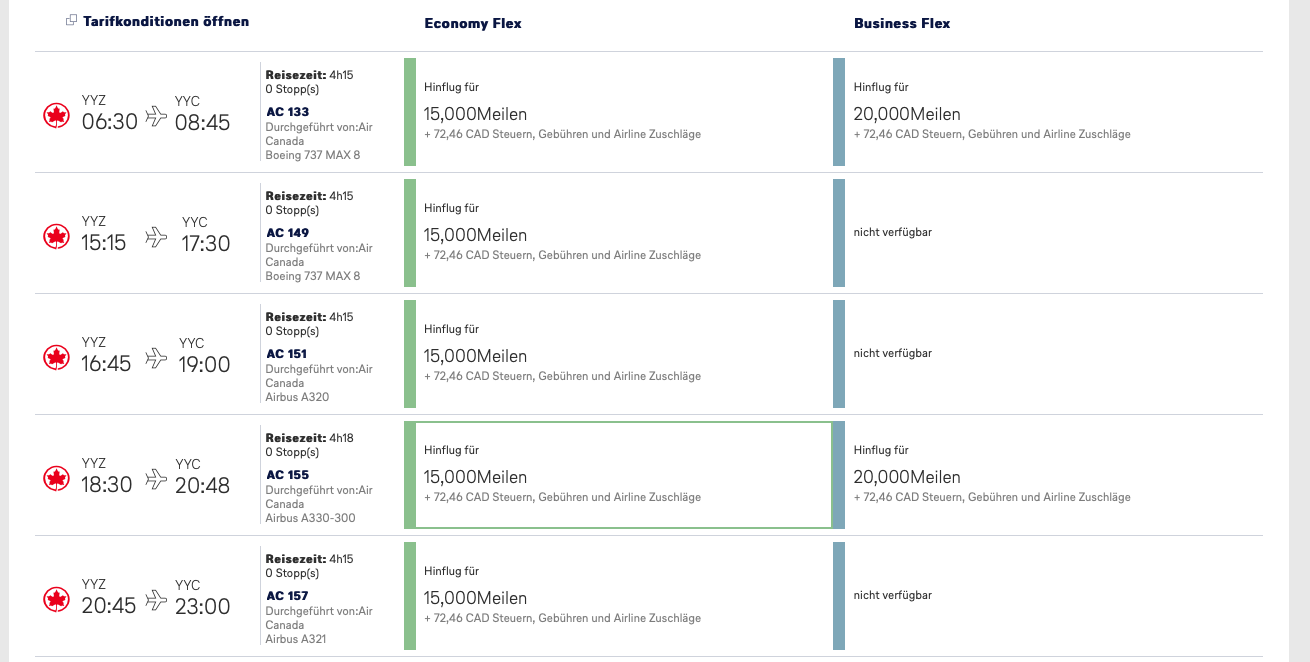This screenshot has width=1310, height=662.
Task: Select highlighted Economy Flex fare for AC 155
Action: point(620,475)
